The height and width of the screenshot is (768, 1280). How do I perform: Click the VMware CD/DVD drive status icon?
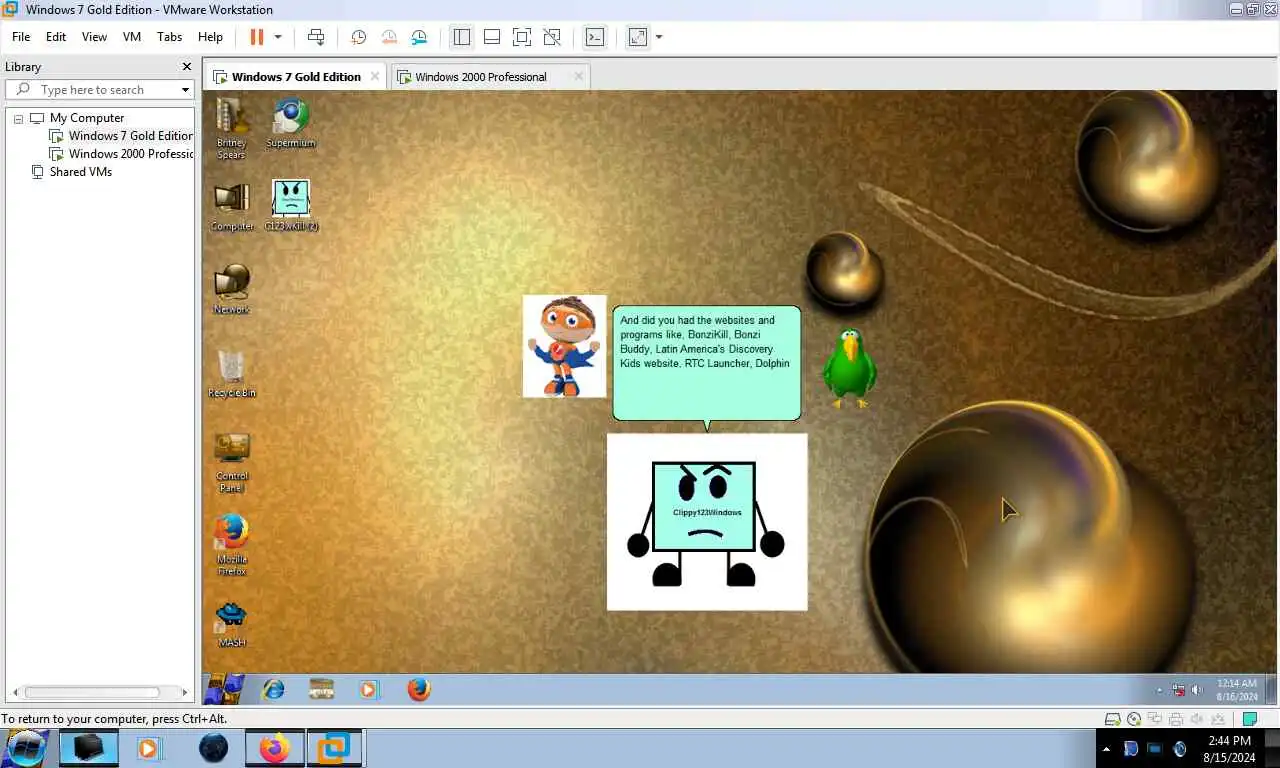coord(1134,719)
